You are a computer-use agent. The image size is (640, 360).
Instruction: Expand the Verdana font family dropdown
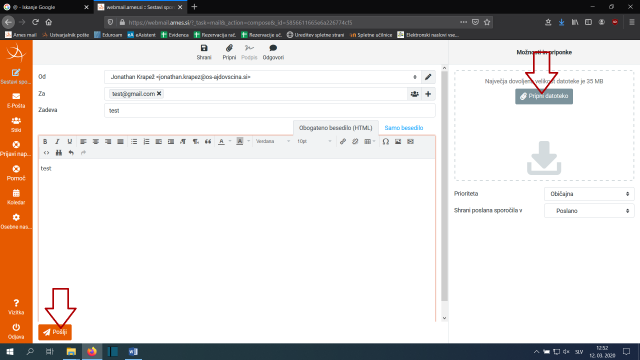272,141
